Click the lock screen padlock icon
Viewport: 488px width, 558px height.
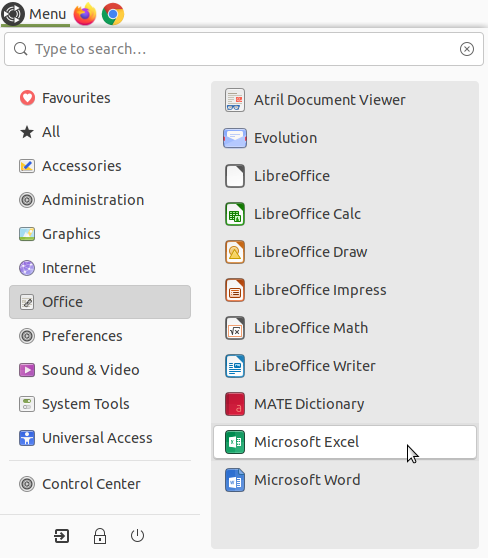(x=100, y=536)
